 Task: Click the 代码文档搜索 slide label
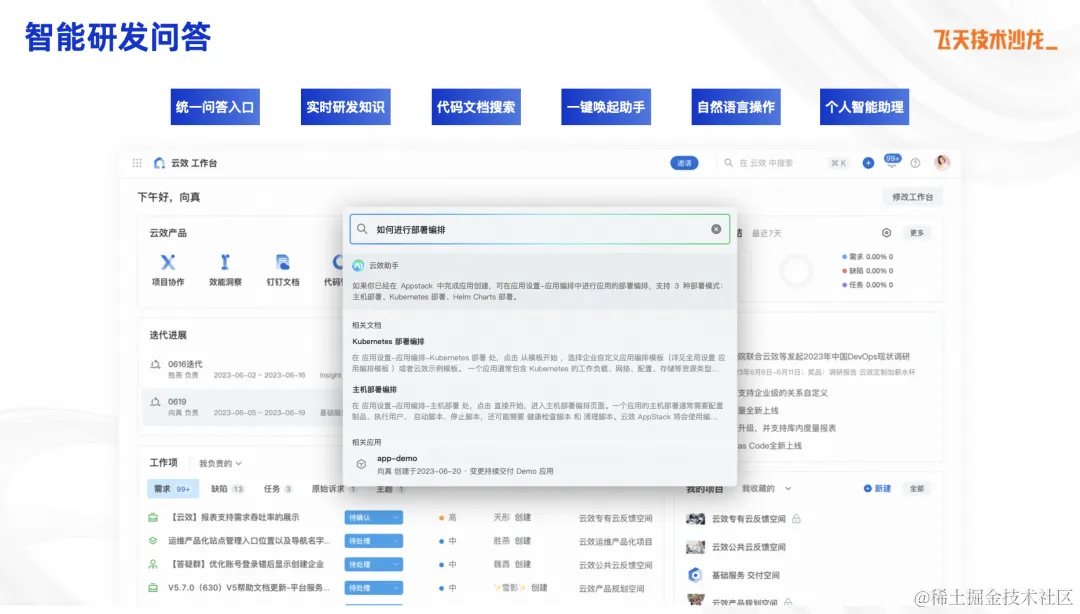[476, 107]
